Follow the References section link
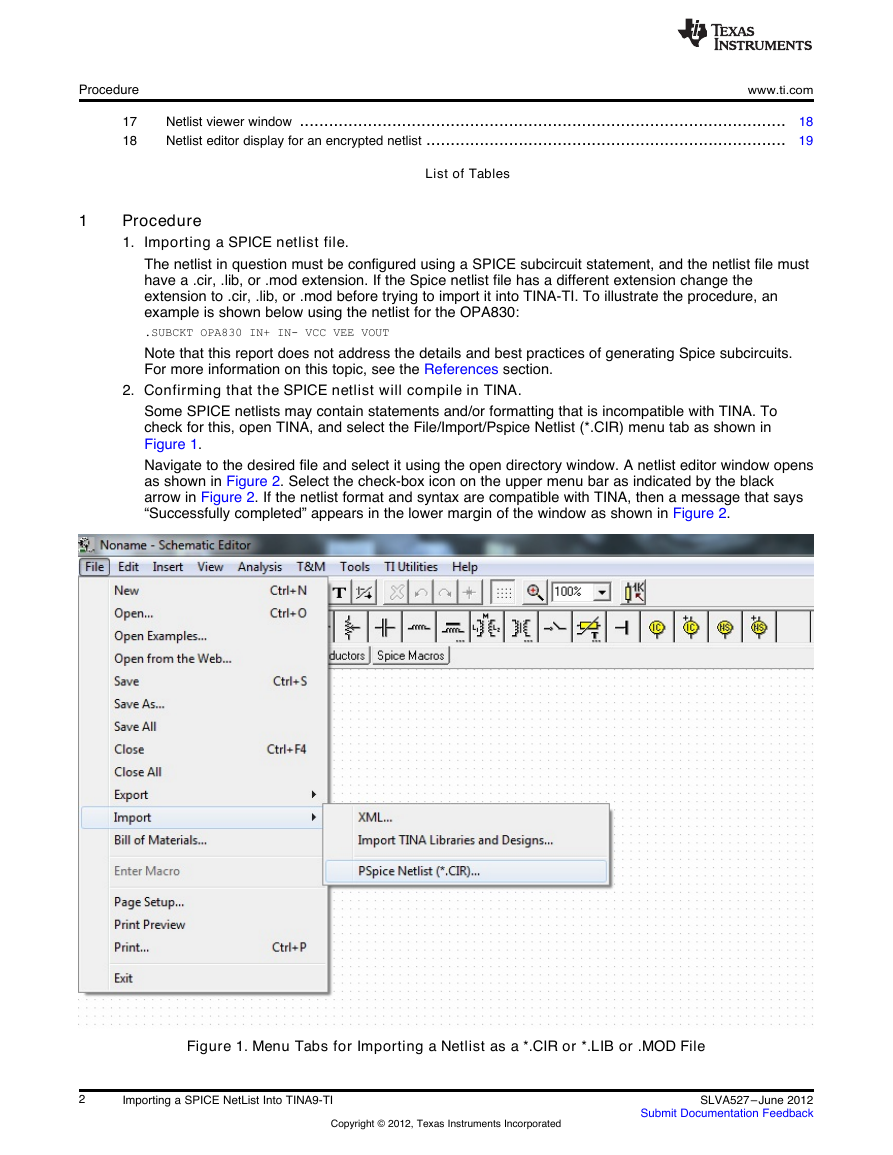The width and height of the screenshot is (893, 1155). tap(461, 370)
